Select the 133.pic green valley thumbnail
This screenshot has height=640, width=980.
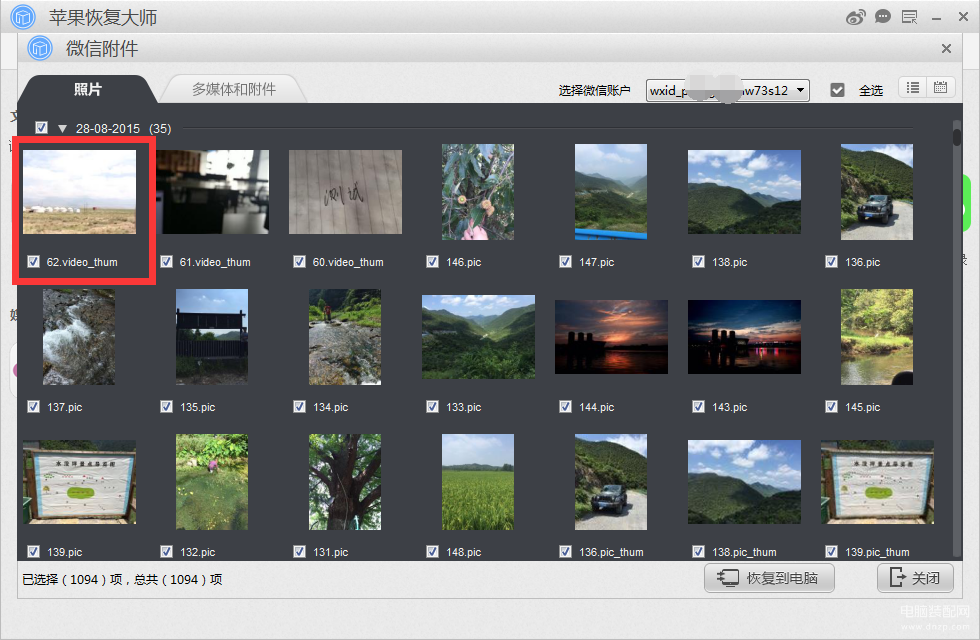(x=478, y=337)
